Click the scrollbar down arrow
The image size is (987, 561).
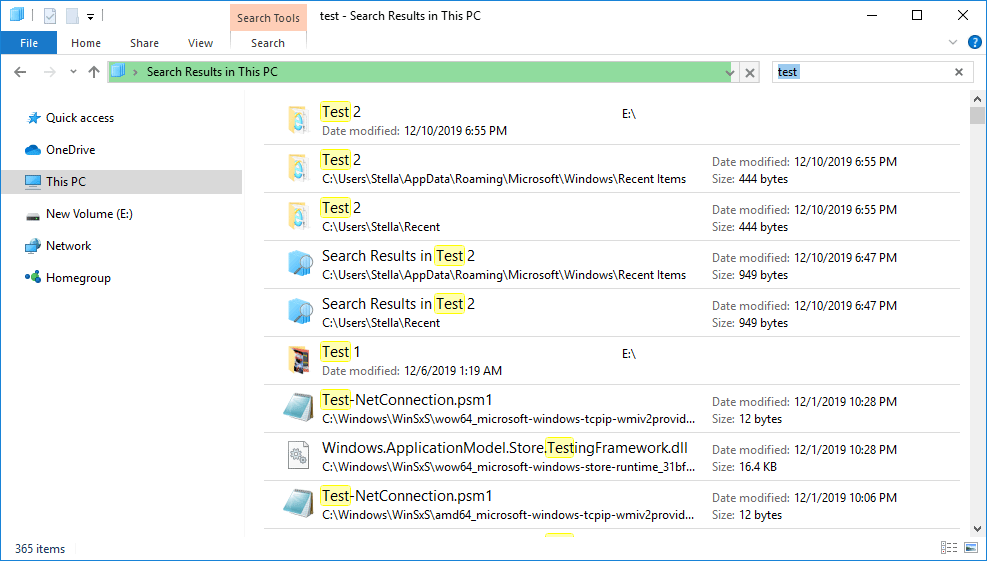tap(978, 529)
